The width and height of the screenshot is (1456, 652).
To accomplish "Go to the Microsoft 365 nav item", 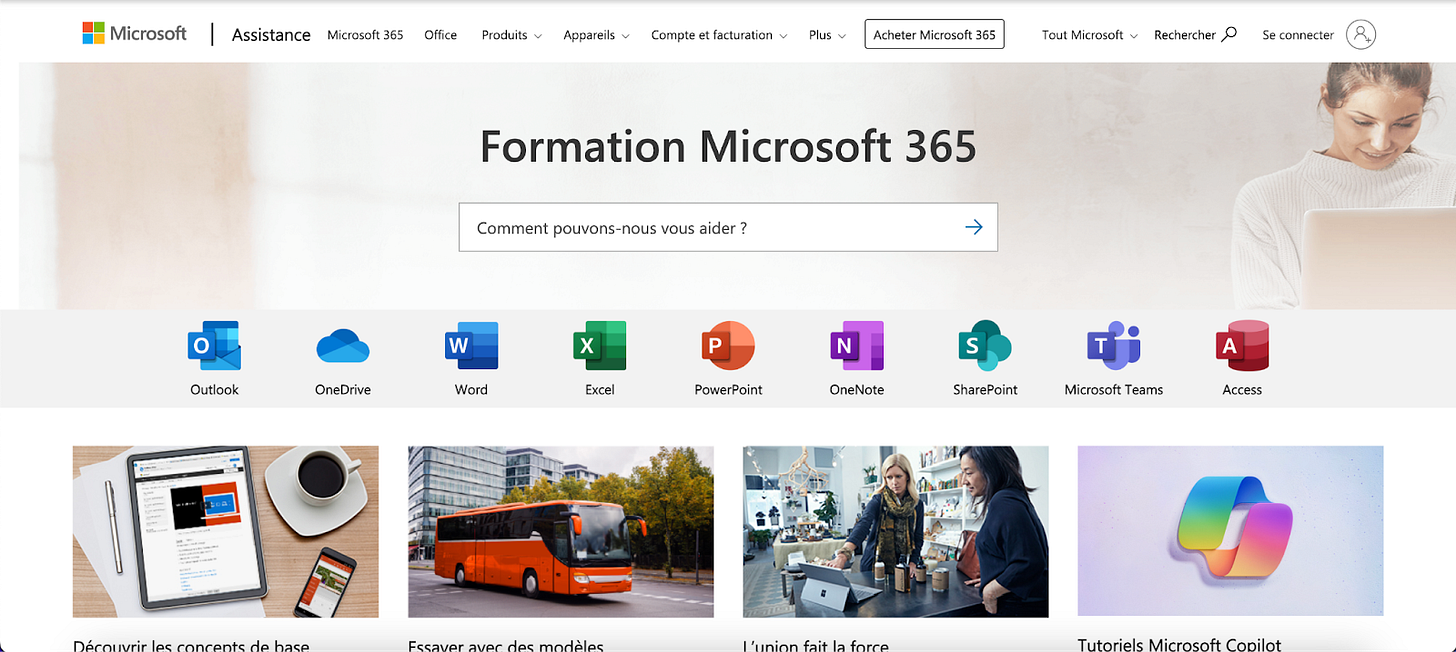I will (365, 35).
